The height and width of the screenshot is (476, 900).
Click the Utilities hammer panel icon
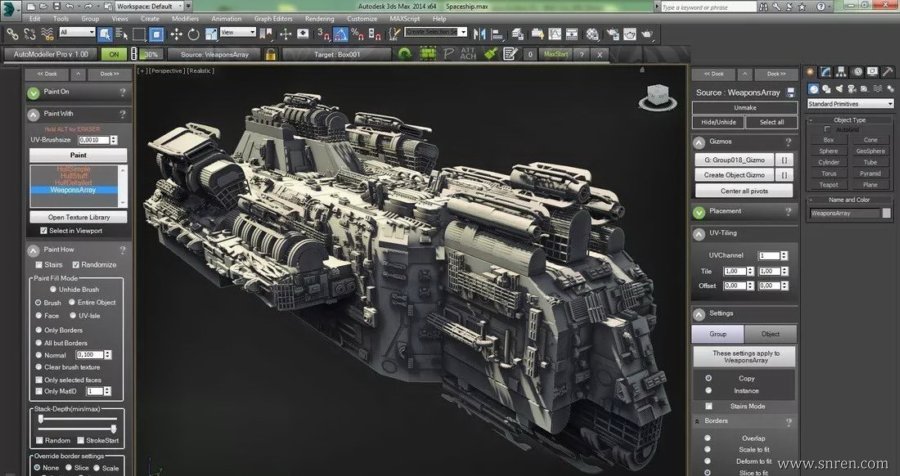[887, 72]
